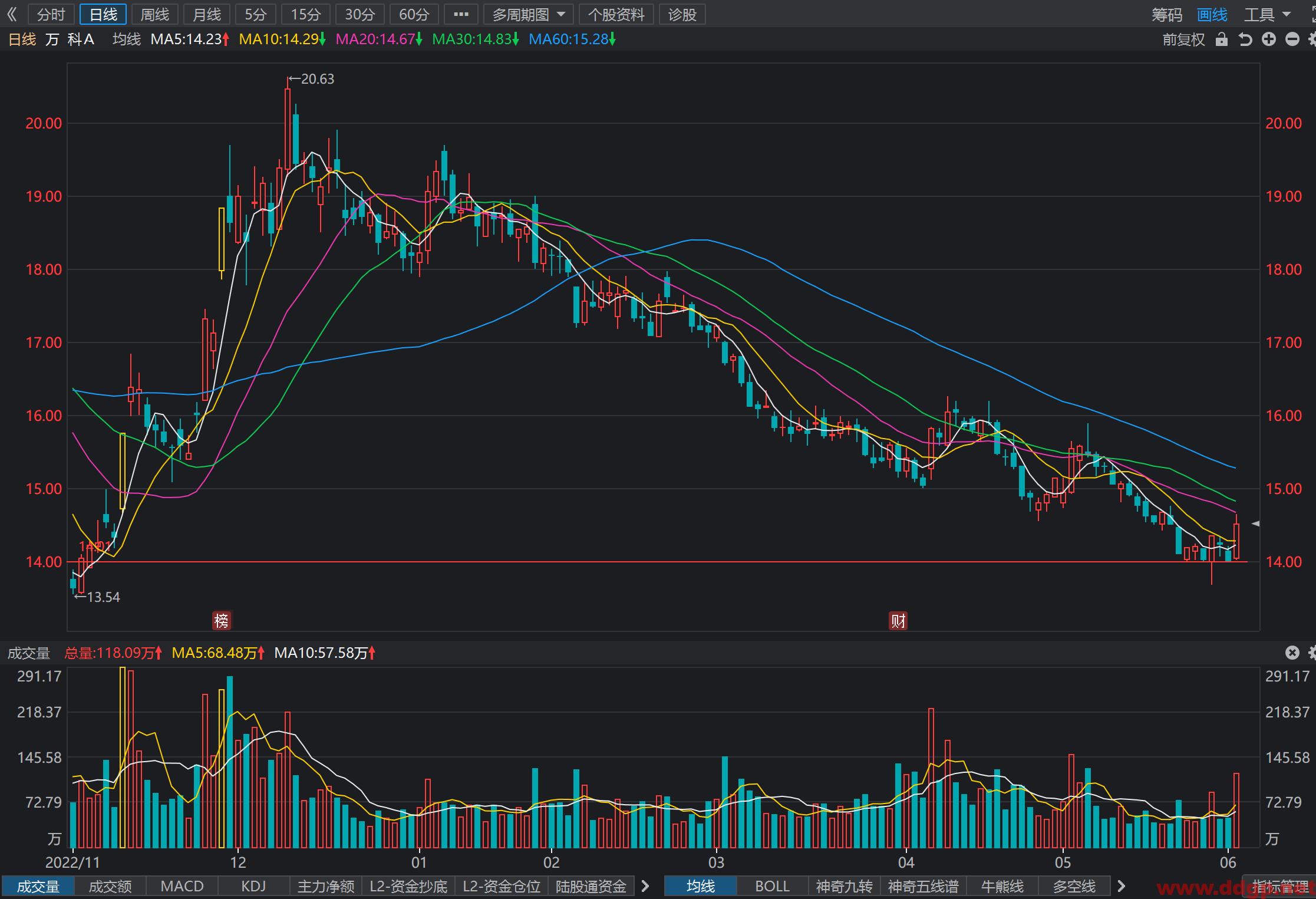
Task: Click the MA60 blue legend label
Action: (x=572, y=39)
